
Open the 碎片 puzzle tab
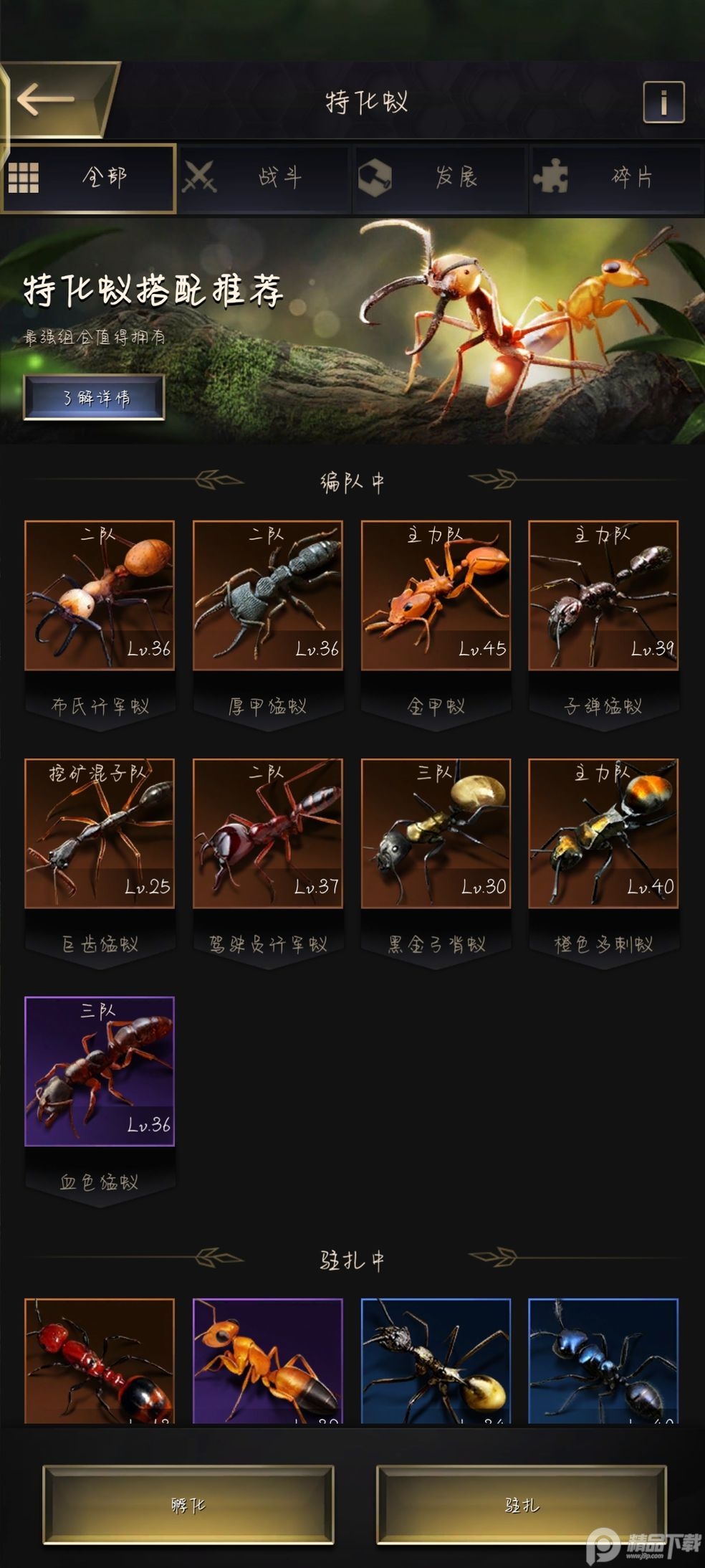[x=616, y=178]
